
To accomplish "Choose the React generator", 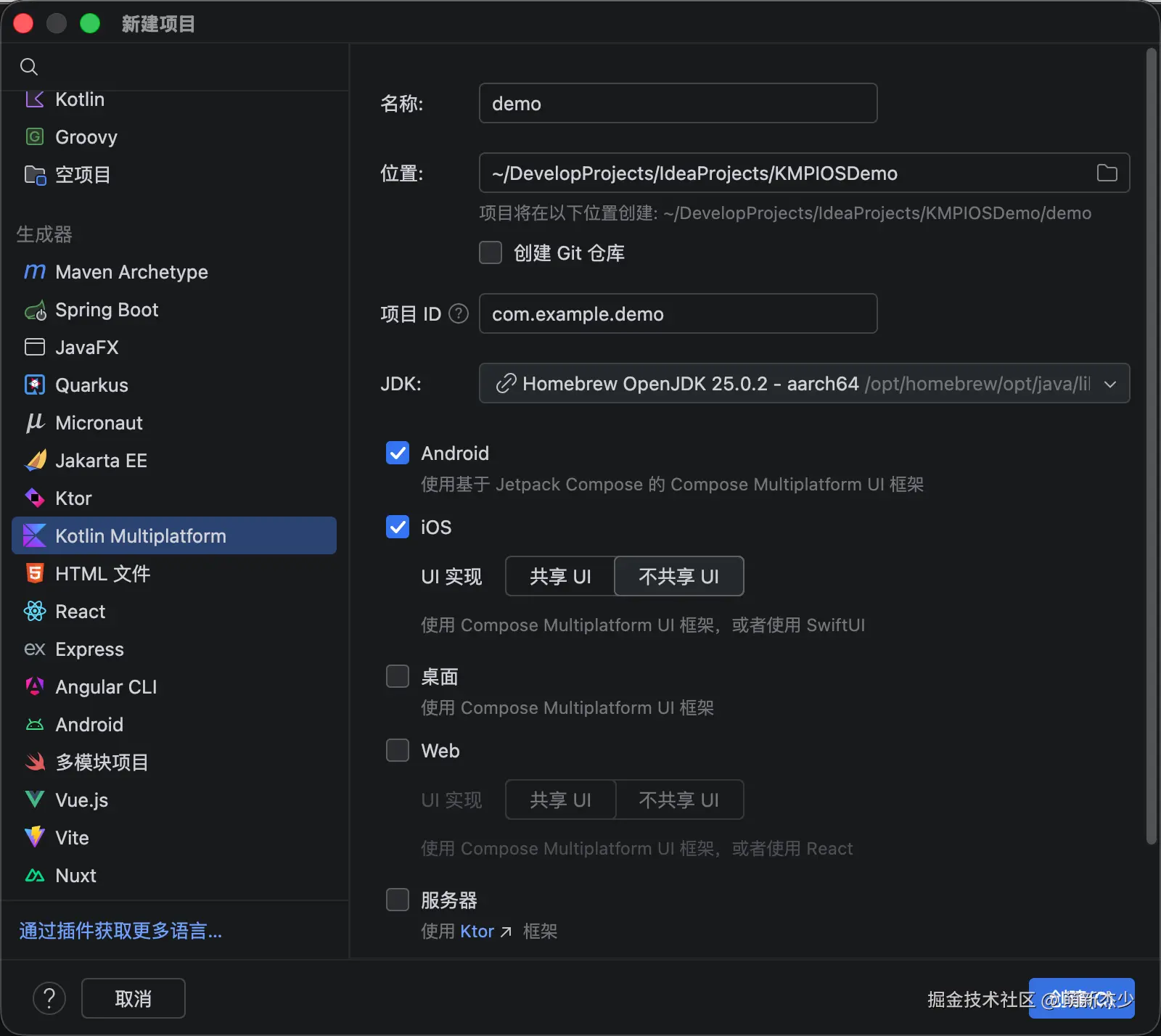I will pyautogui.click(x=174, y=612).
